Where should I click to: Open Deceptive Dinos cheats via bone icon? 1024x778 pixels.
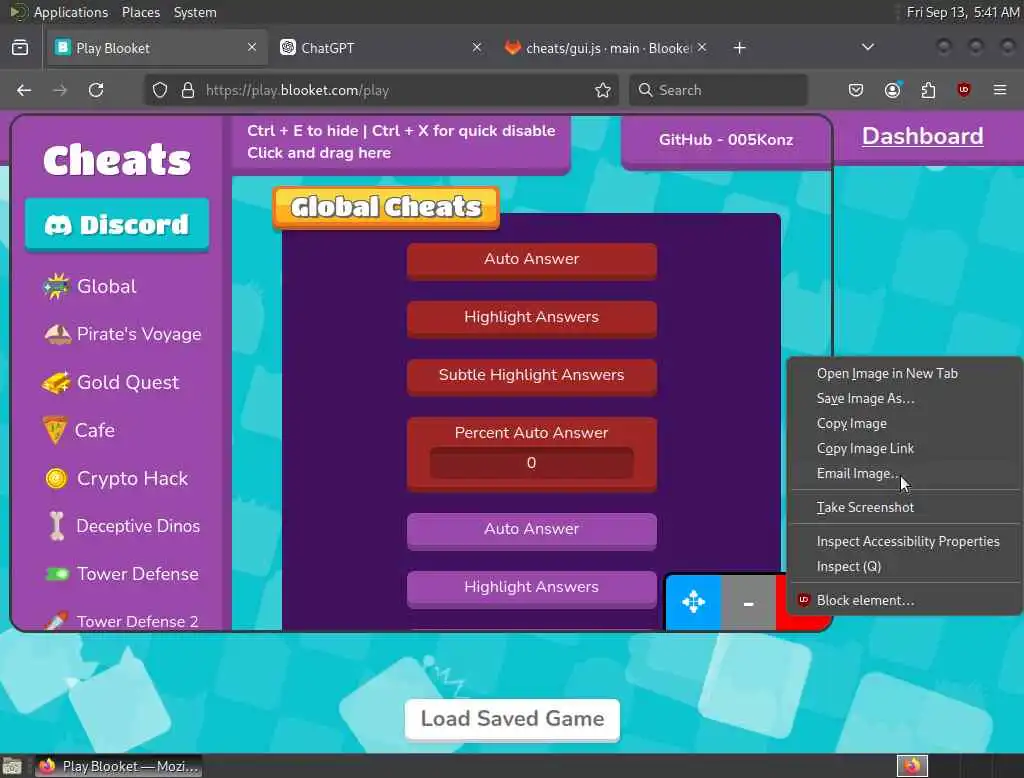tap(57, 526)
